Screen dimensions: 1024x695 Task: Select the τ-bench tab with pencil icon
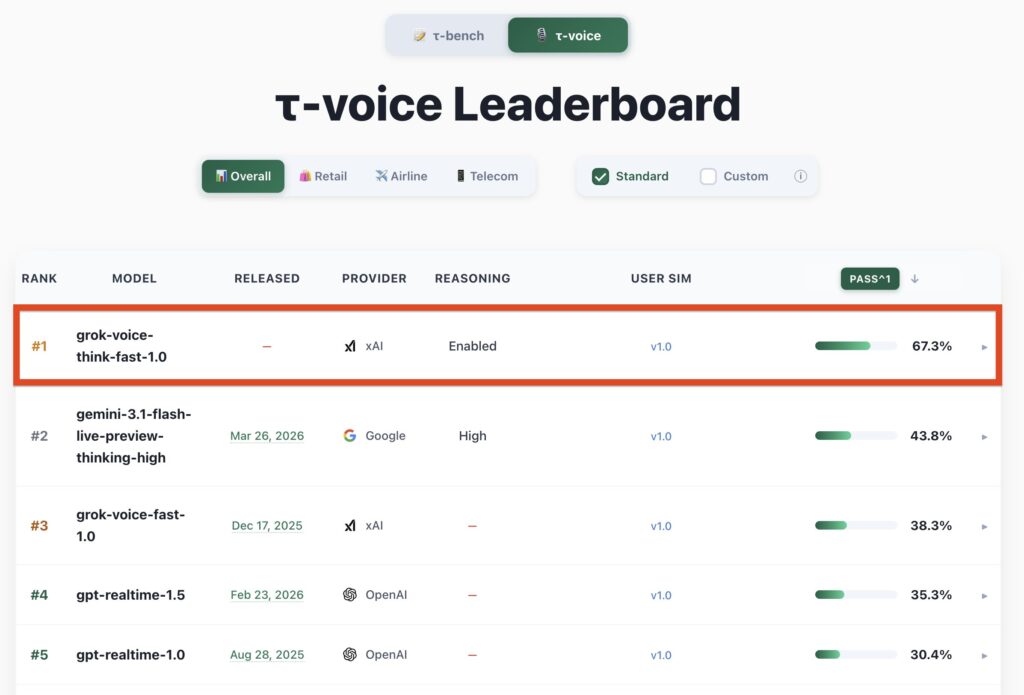coord(447,34)
